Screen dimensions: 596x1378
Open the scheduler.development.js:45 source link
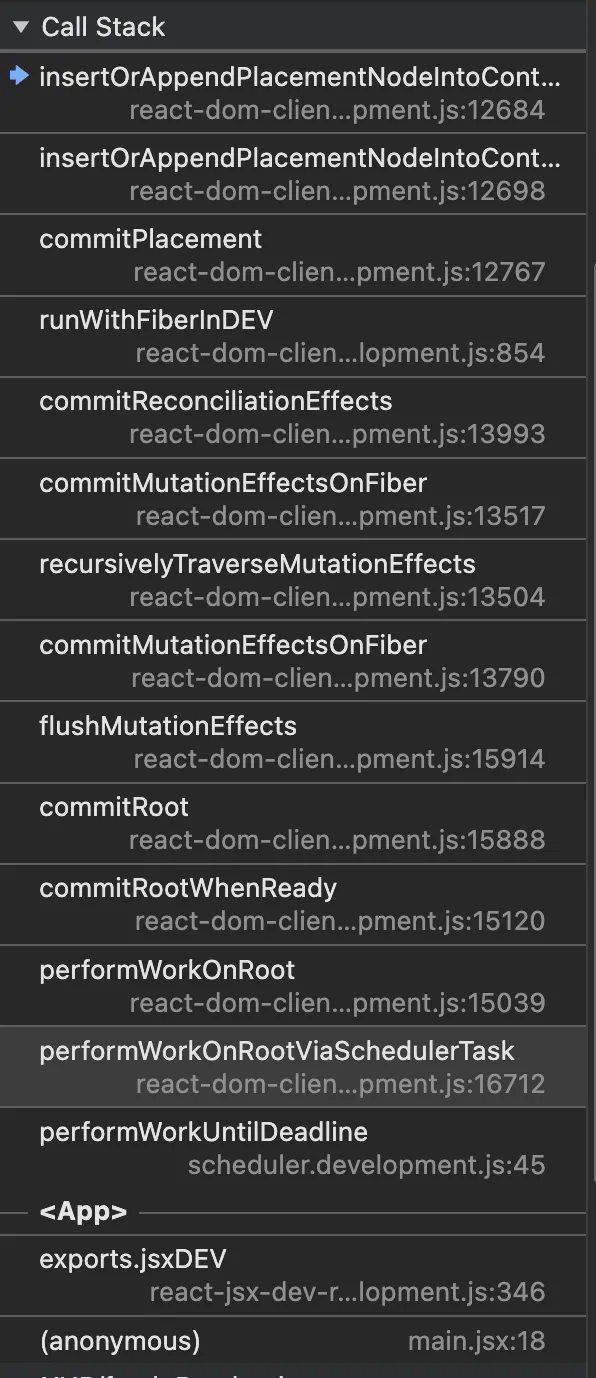click(366, 1165)
